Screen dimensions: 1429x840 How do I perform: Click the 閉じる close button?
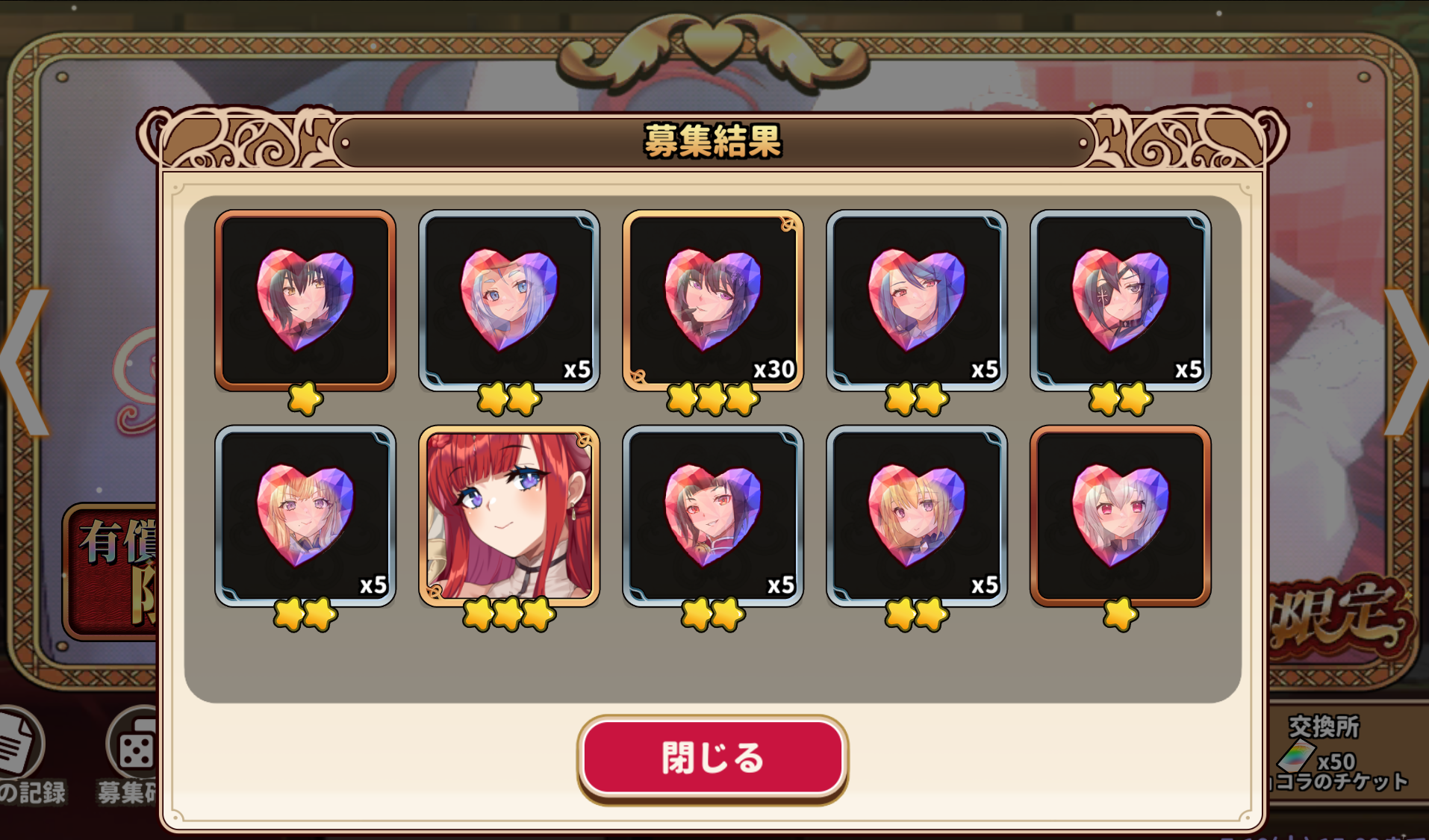point(712,757)
